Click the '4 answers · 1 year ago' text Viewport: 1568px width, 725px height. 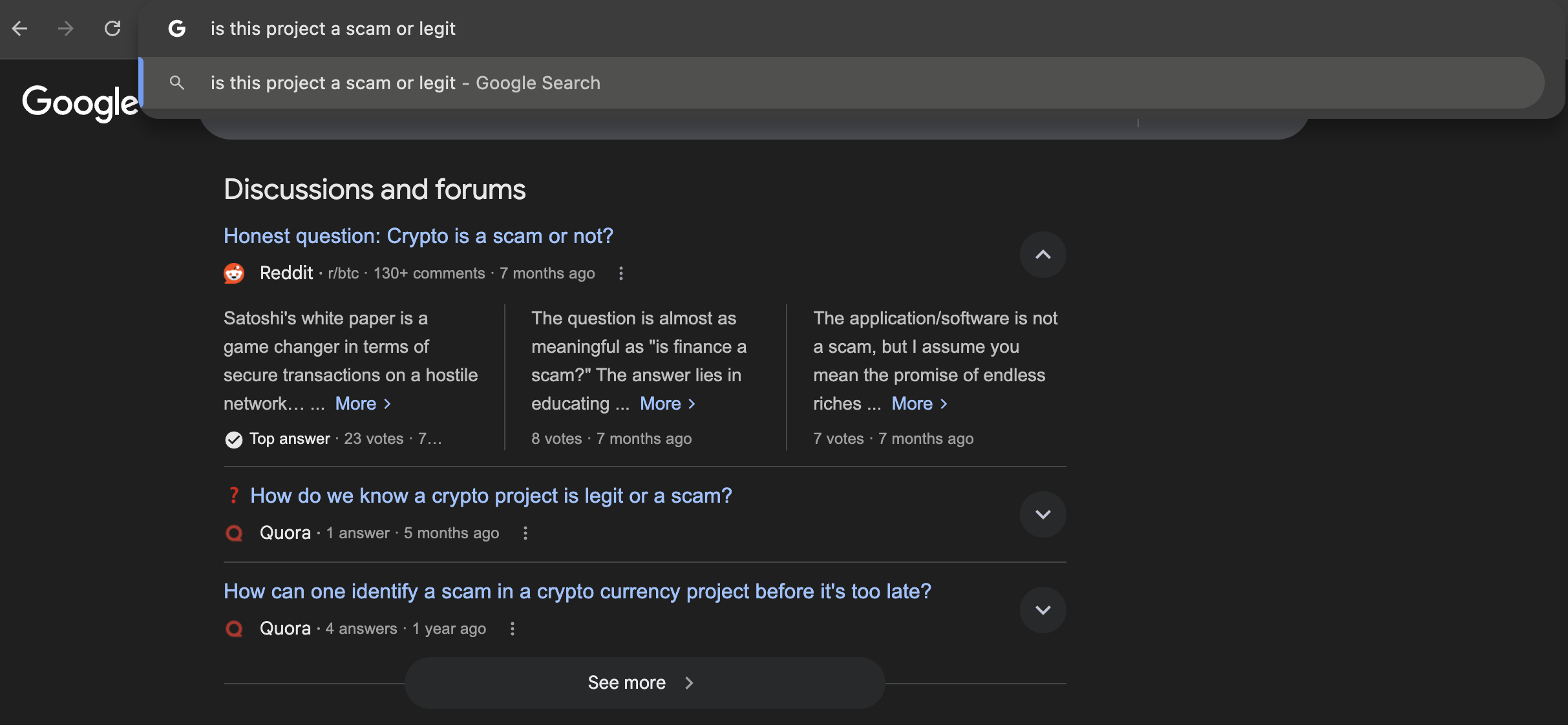406,629
